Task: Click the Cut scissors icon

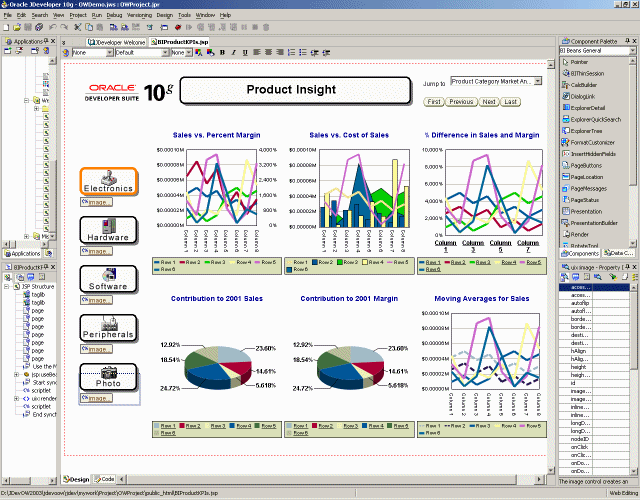Action: [x=78, y=27]
